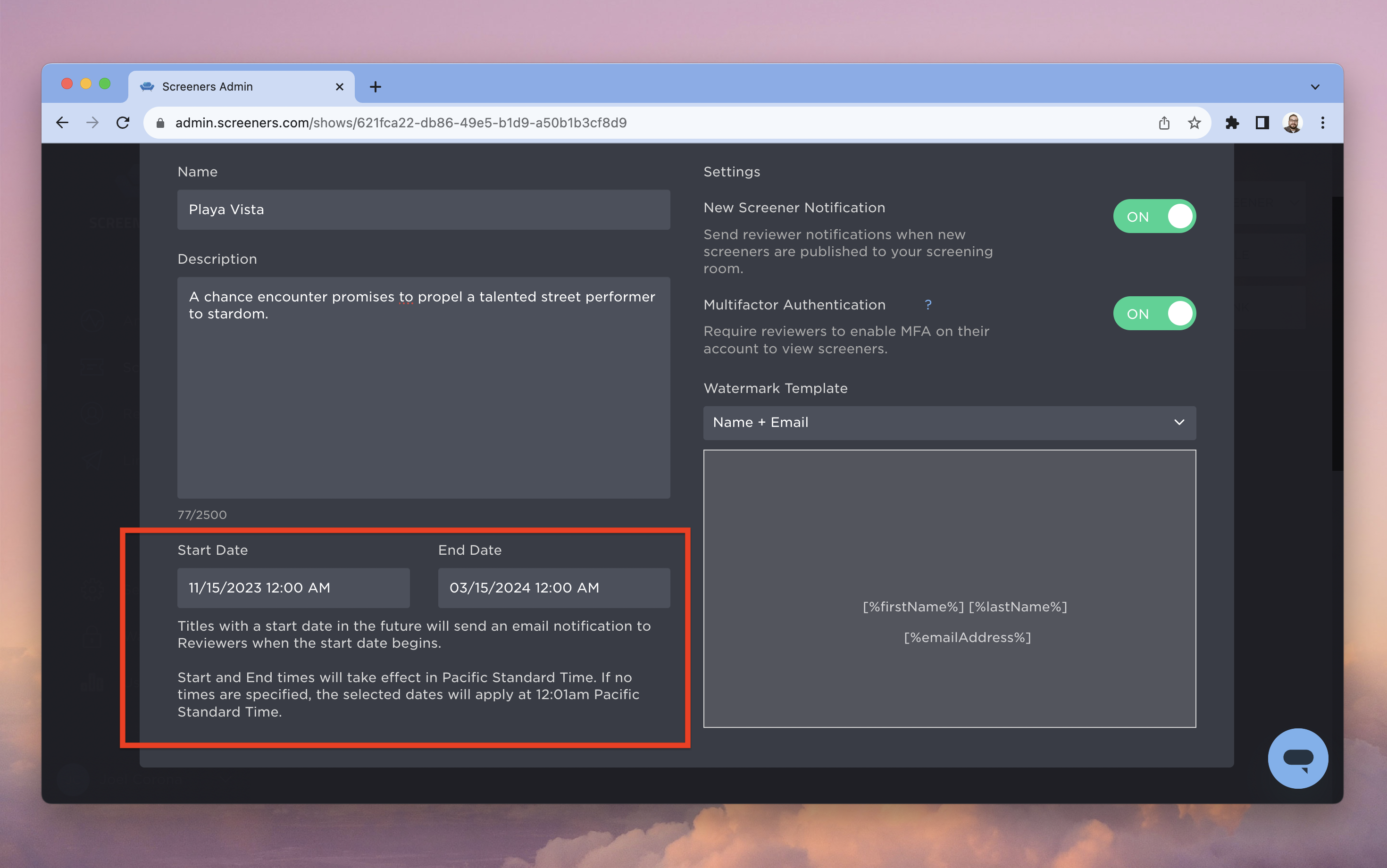The height and width of the screenshot is (868, 1387).
Task: Toggle the browser side panel icon
Action: tap(1262, 123)
